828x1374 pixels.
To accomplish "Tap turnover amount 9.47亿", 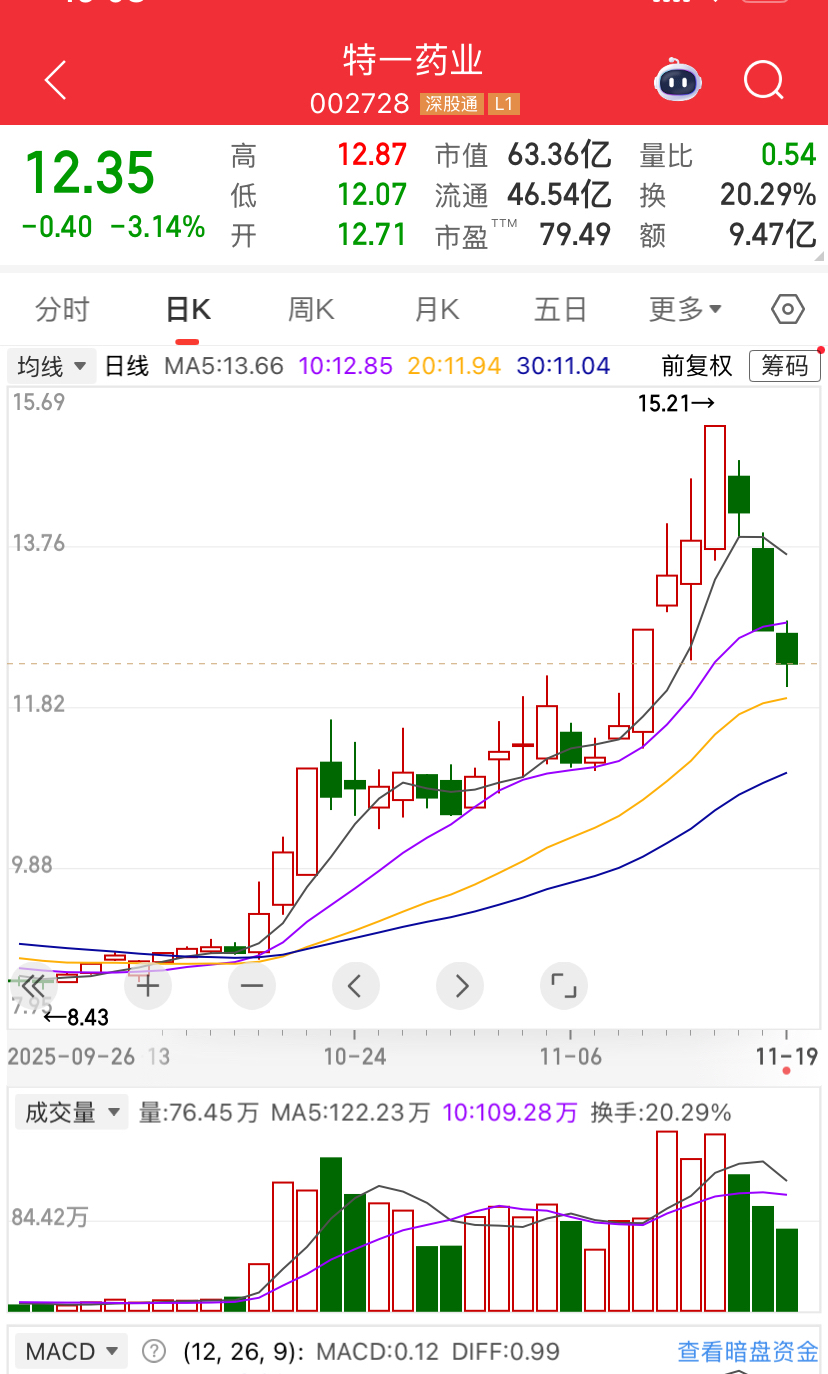I will click(773, 235).
